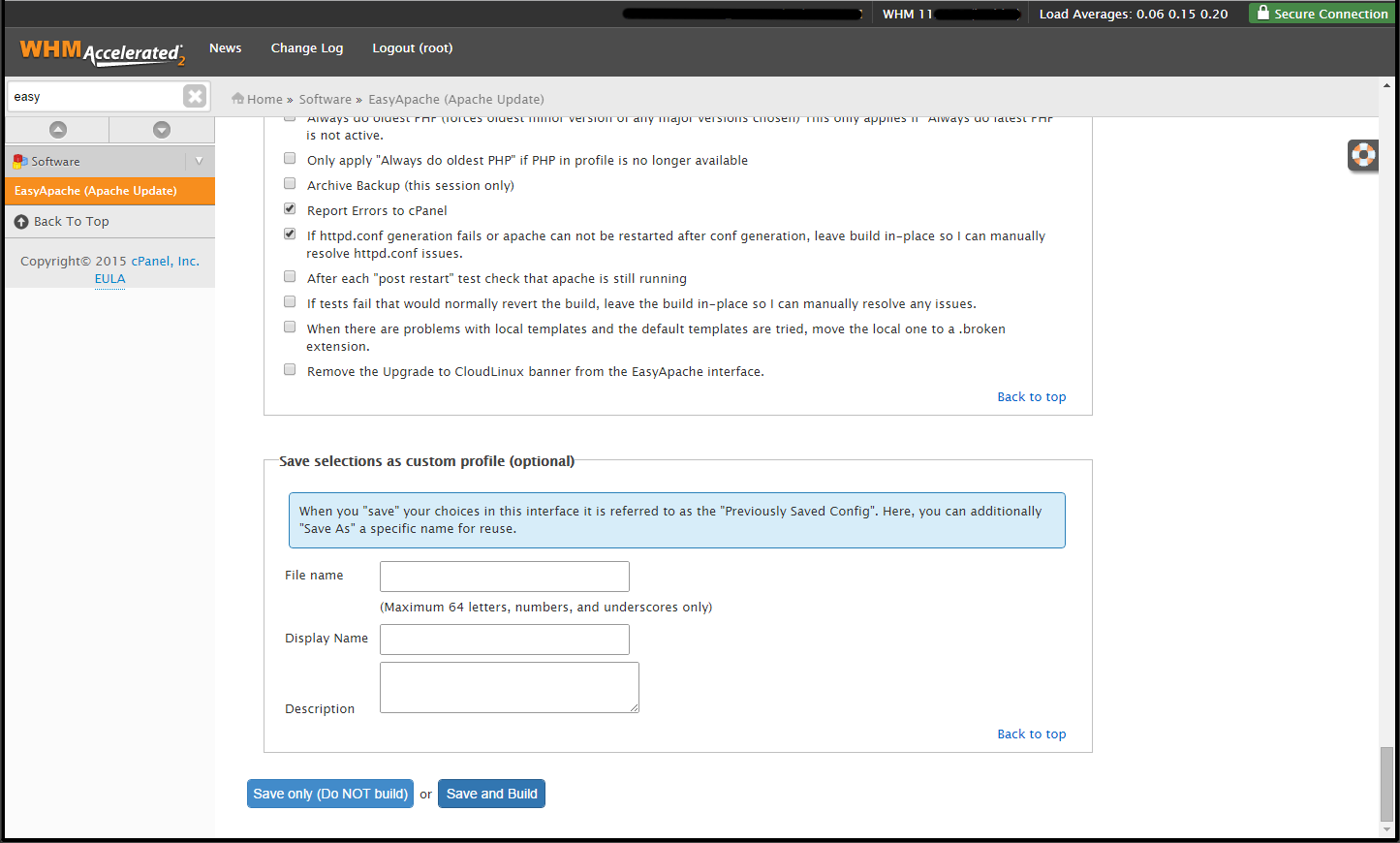Screen dimensions: 1400x843
Task: Click the WHM 11 version text
Action: click(908, 14)
